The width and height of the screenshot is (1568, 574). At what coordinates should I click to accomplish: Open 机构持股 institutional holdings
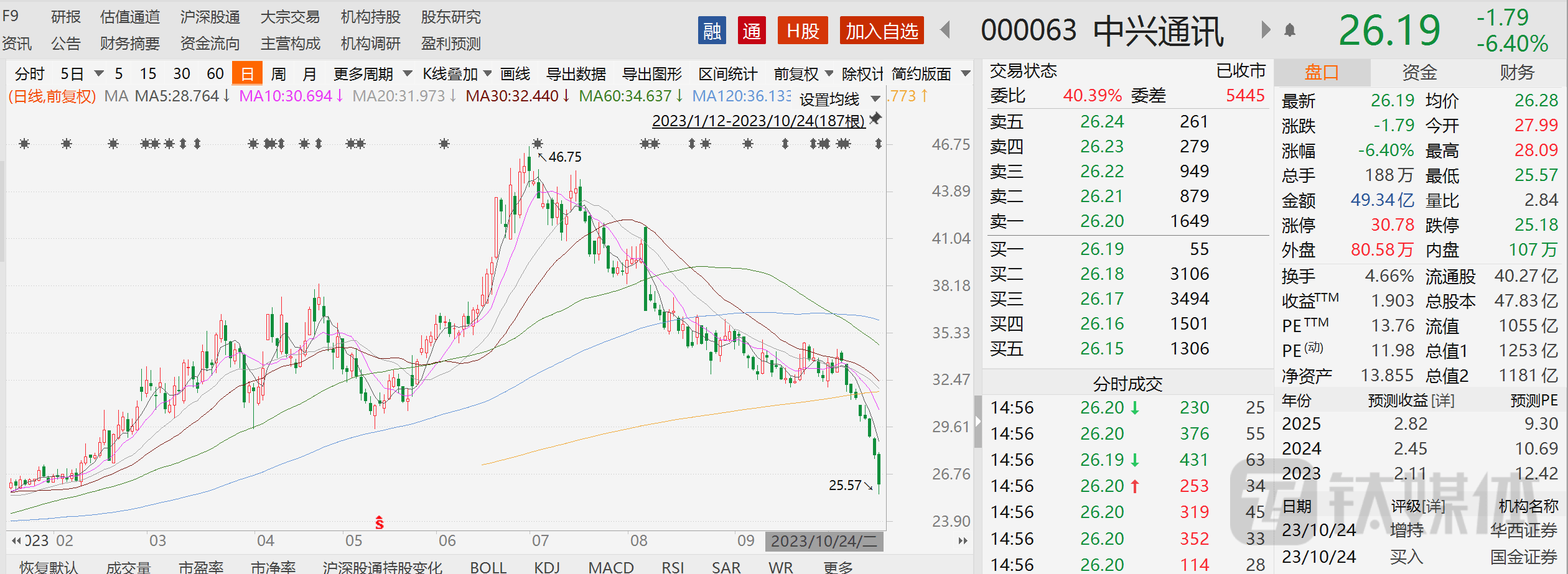point(371,17)
